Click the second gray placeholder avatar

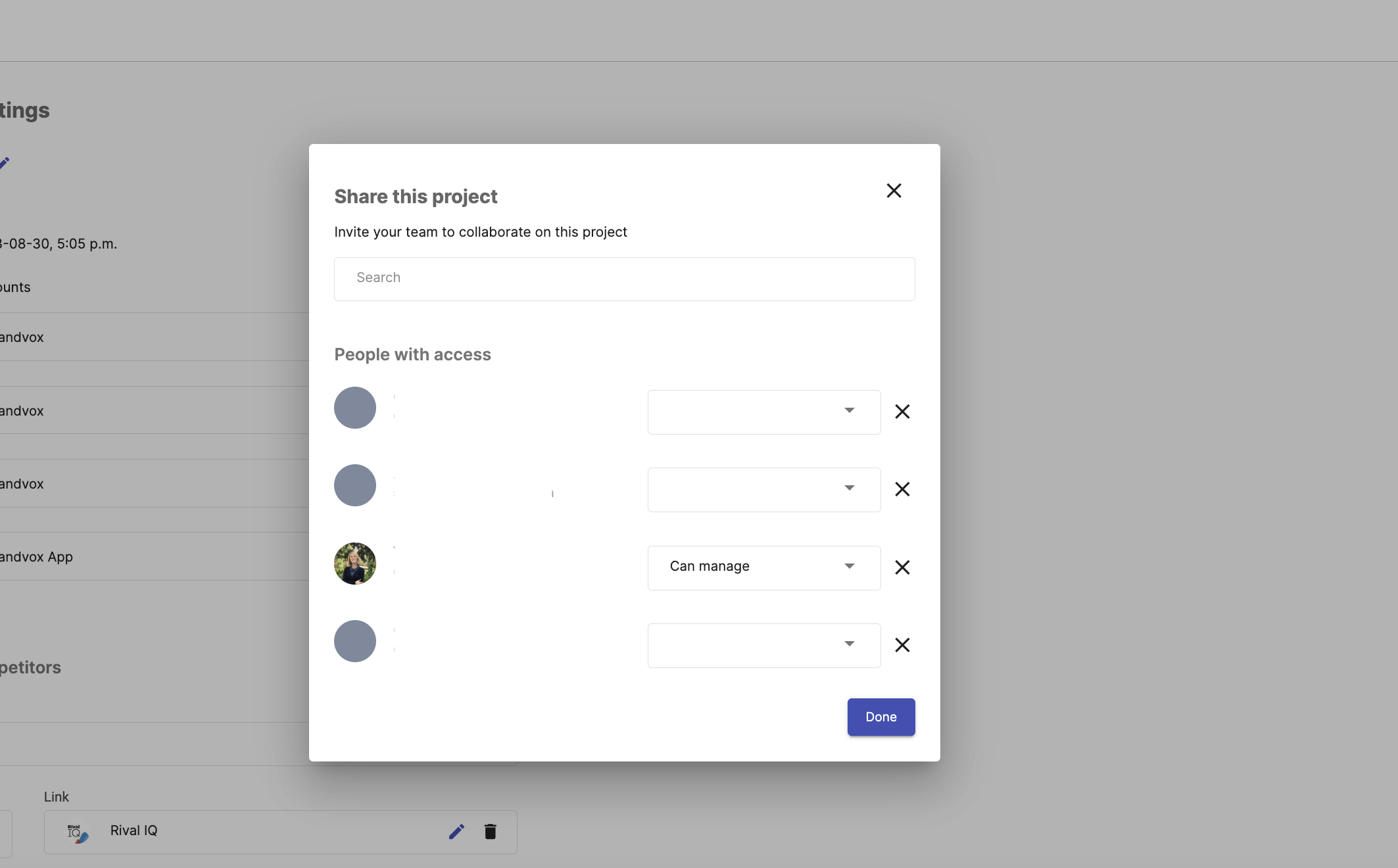[x=355, y=485]
